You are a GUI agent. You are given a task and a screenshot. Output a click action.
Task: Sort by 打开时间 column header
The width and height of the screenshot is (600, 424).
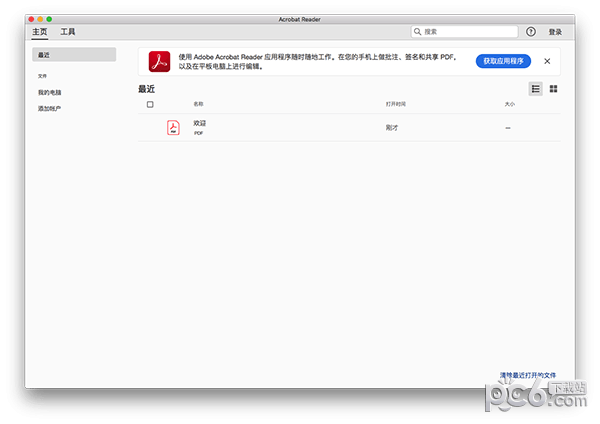pos(396,104)
